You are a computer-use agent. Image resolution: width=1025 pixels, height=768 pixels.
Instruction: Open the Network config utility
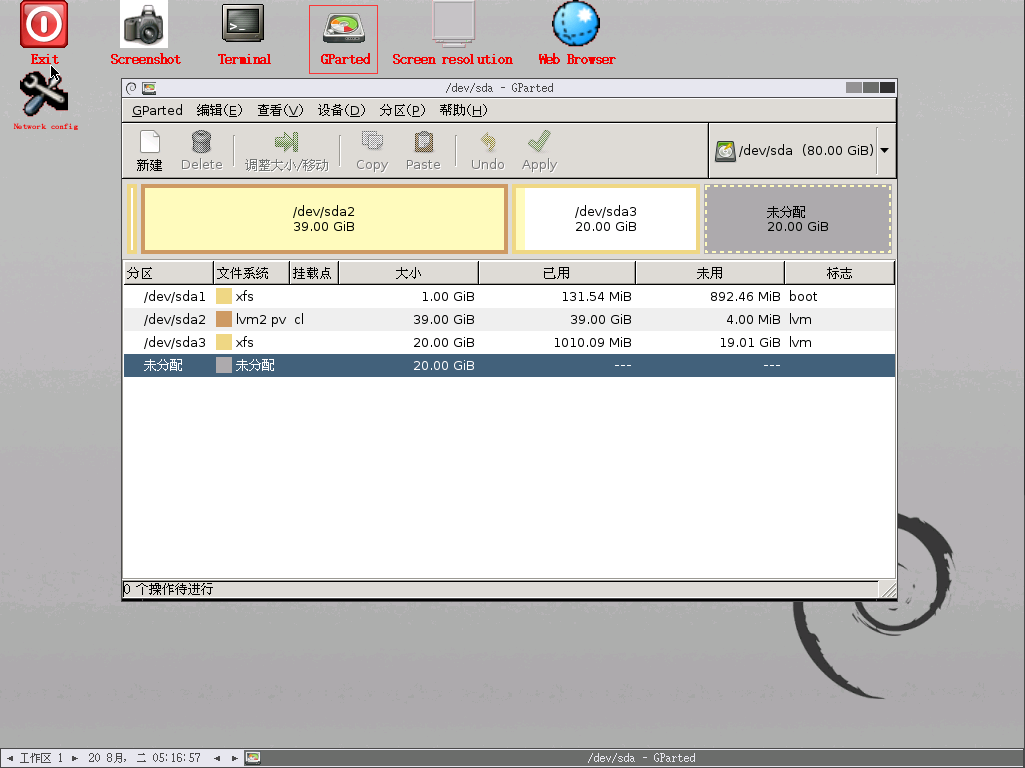point(43,97)
